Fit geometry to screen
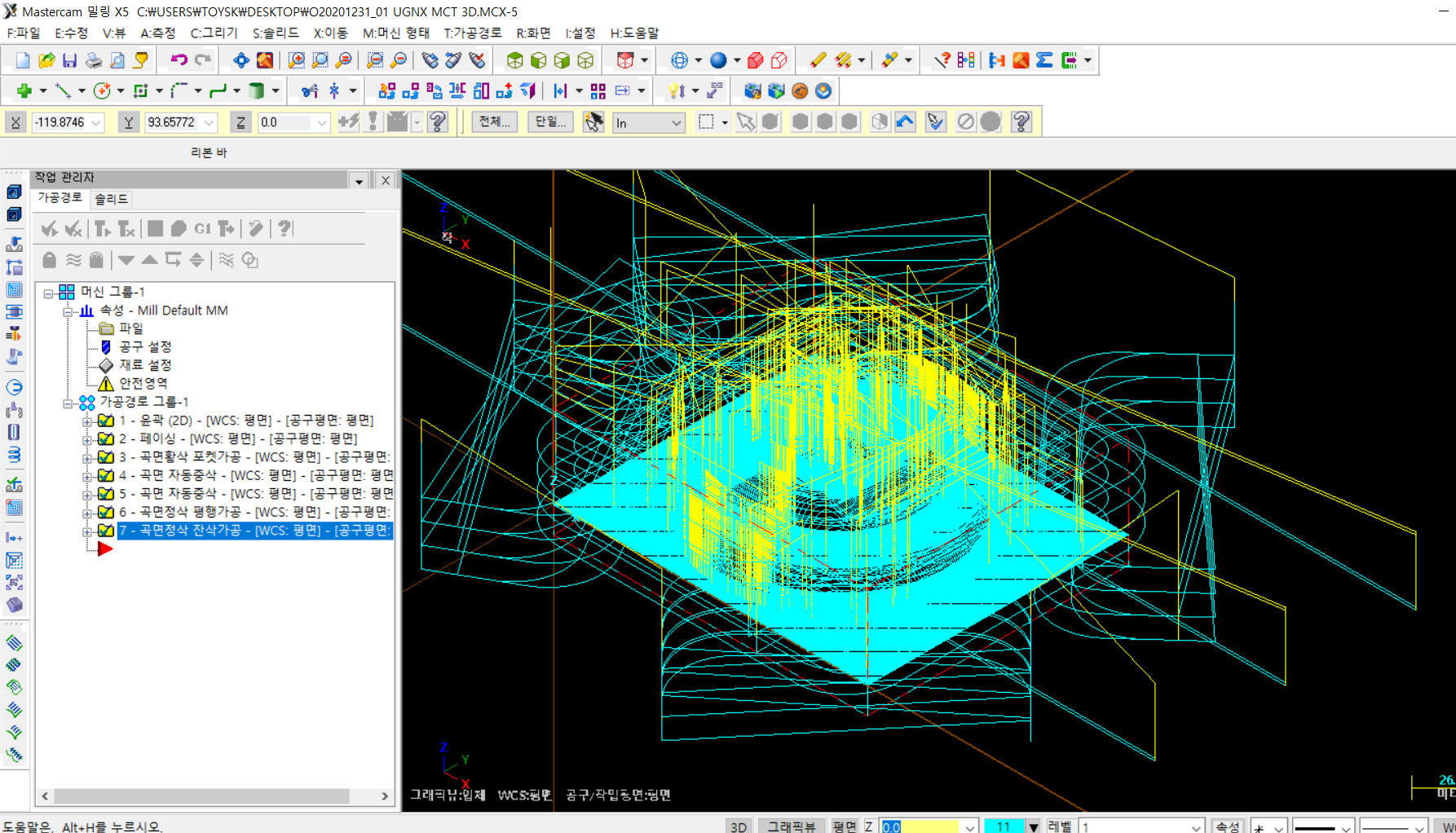 pos(241,60)
